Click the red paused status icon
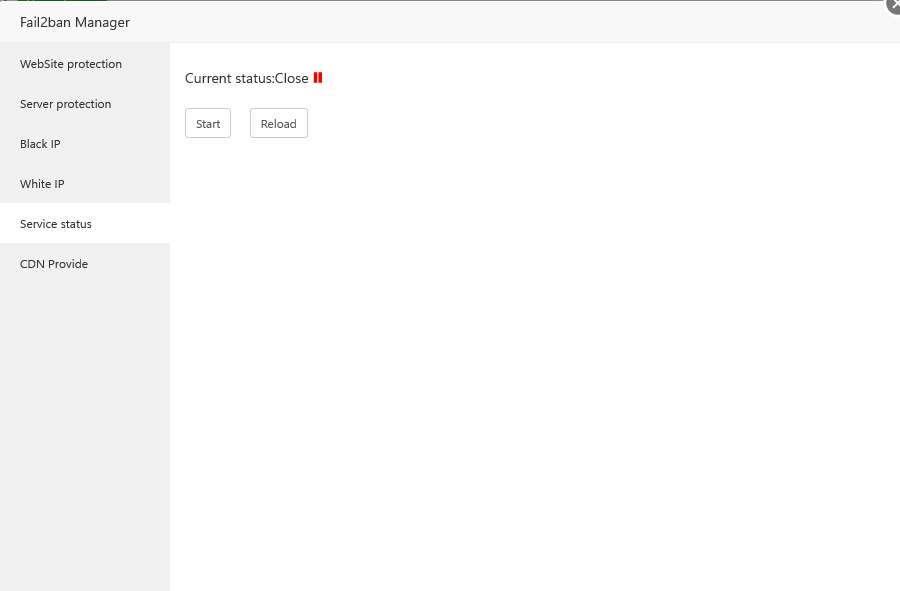900x591 pixels. (318, 77)
